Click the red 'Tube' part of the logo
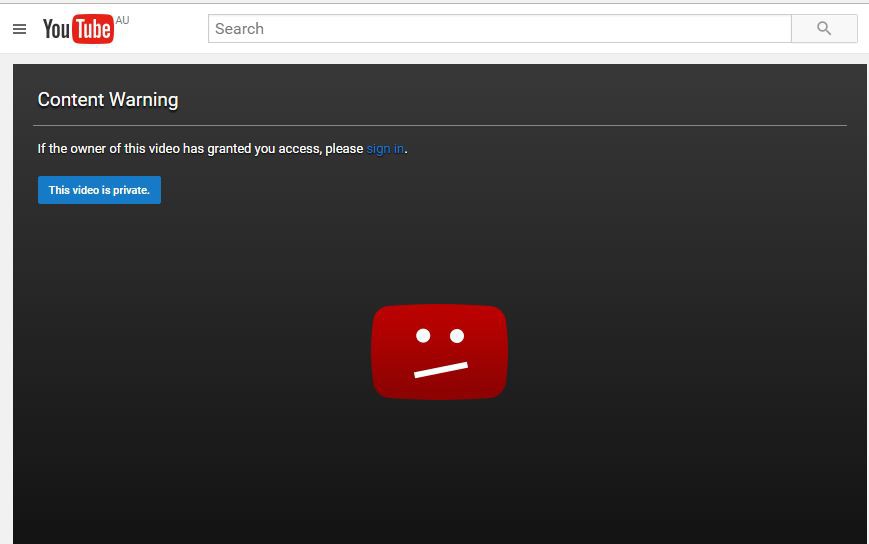The height and width of the screenshot is (544, 869). click(93, 30)
